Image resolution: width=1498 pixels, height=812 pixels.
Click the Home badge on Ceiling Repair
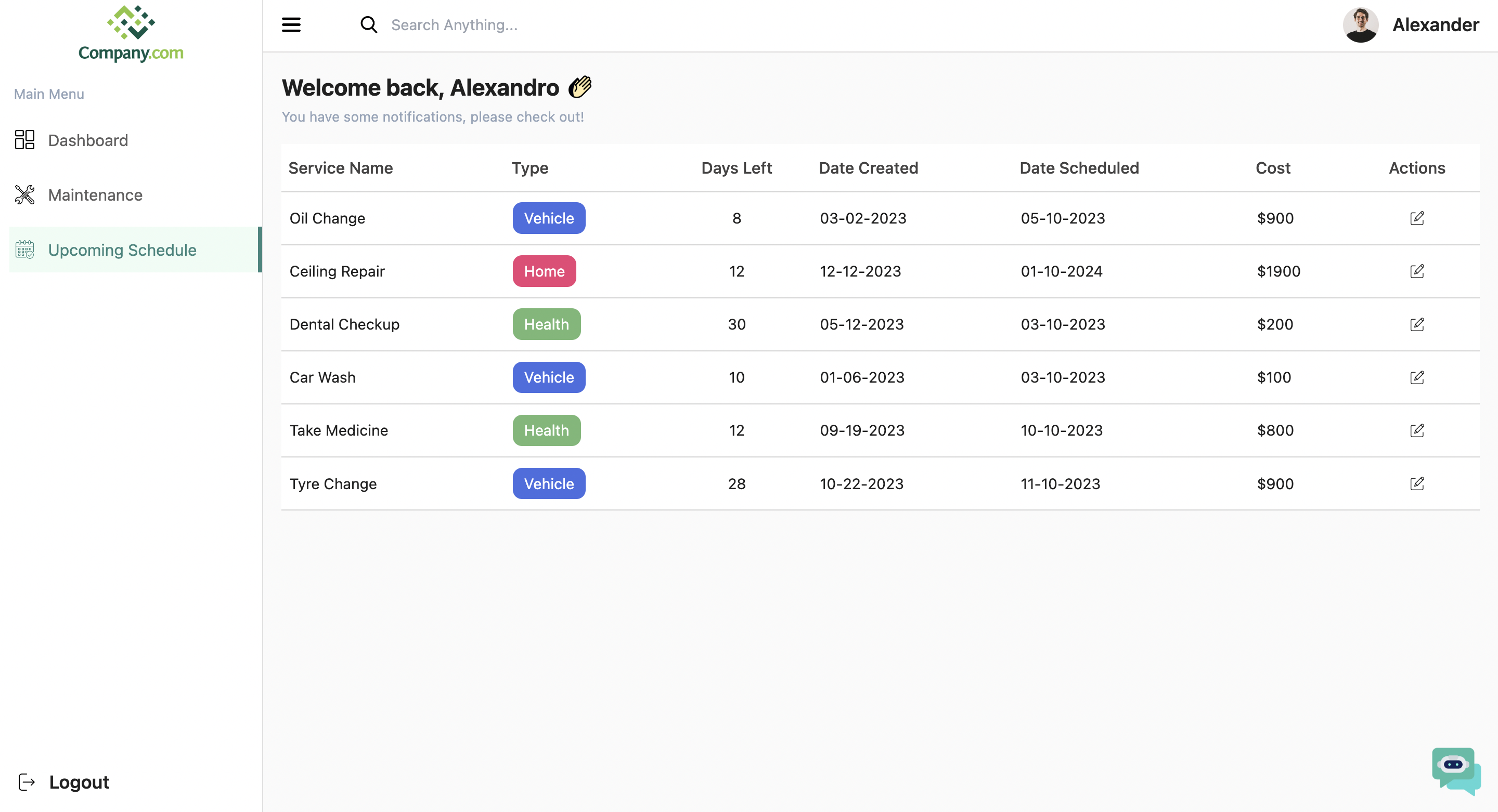[544, 271]
